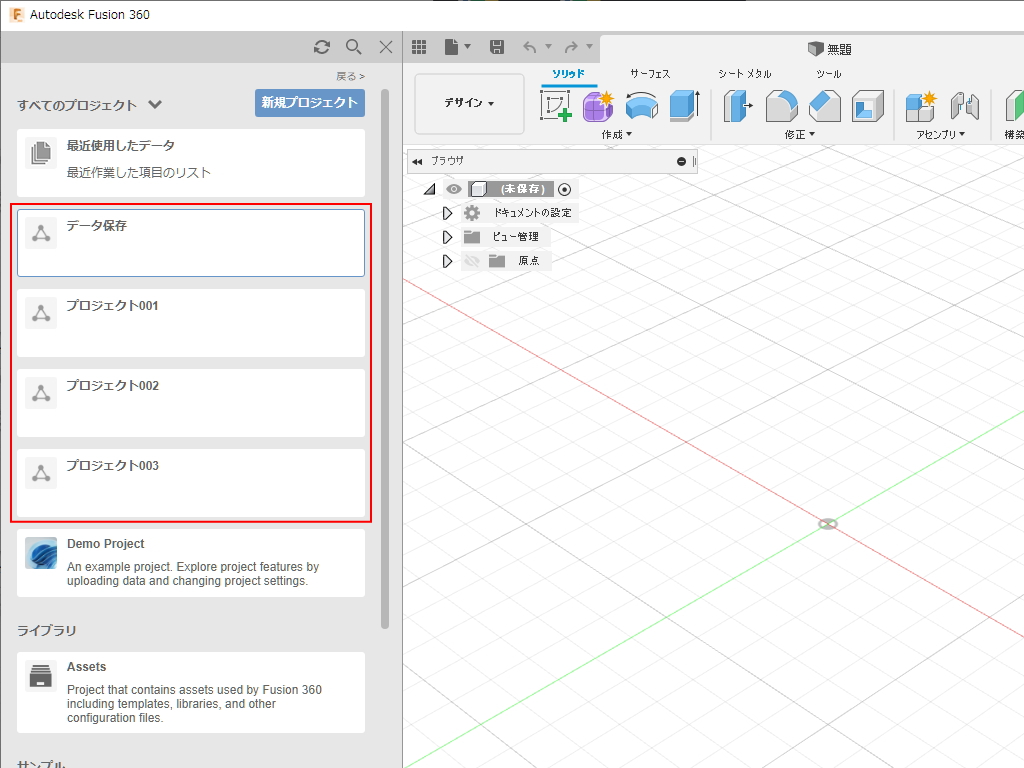The image size is (1024, 768).
Task: Save the document with the floppy icon
Action: click(497, 47)
